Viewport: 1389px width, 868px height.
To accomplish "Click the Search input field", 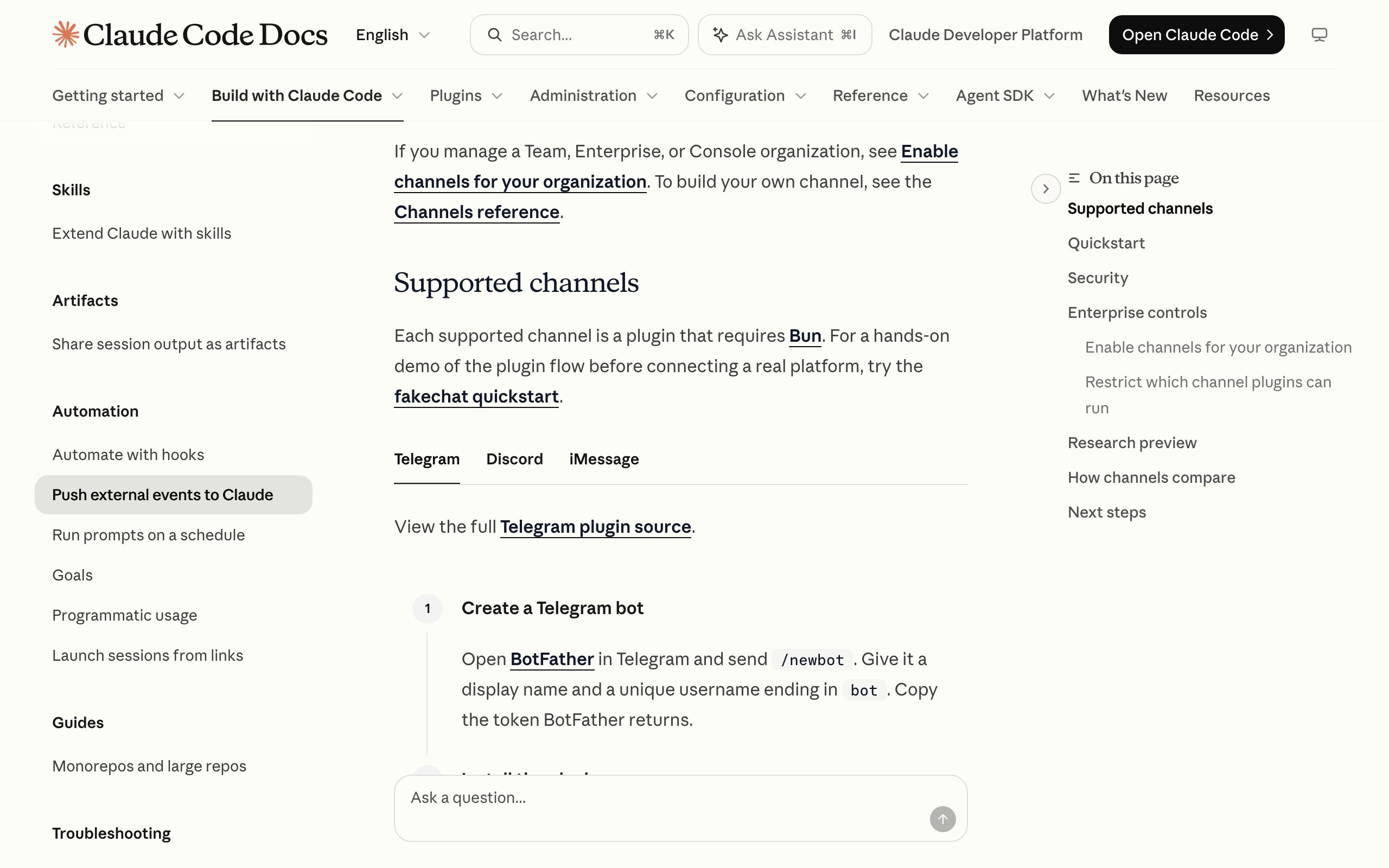I will [578, 34].
